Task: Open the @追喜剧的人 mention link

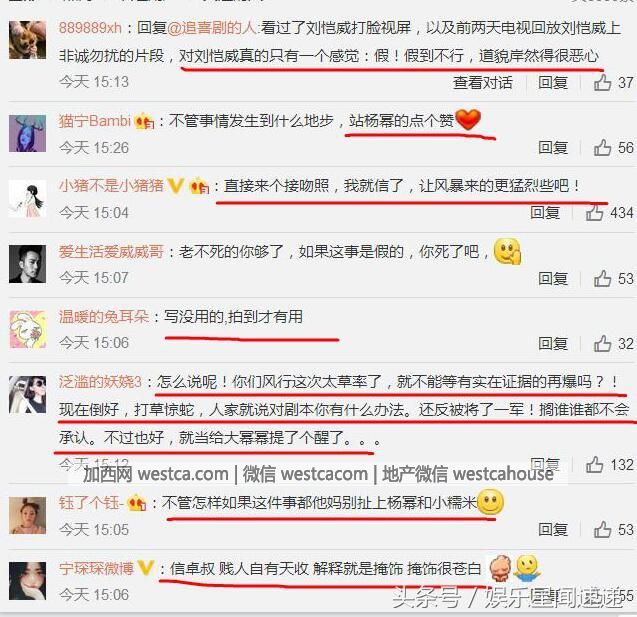Action: pos(212,28)
